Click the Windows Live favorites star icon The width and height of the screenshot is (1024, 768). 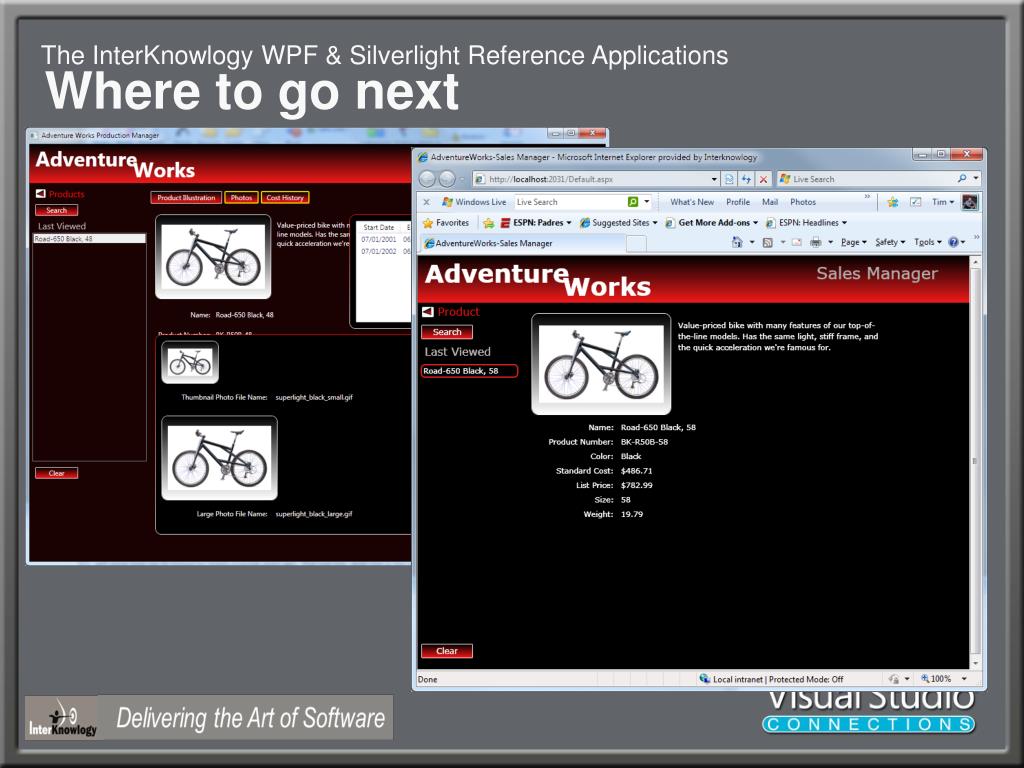click(893, 202)
